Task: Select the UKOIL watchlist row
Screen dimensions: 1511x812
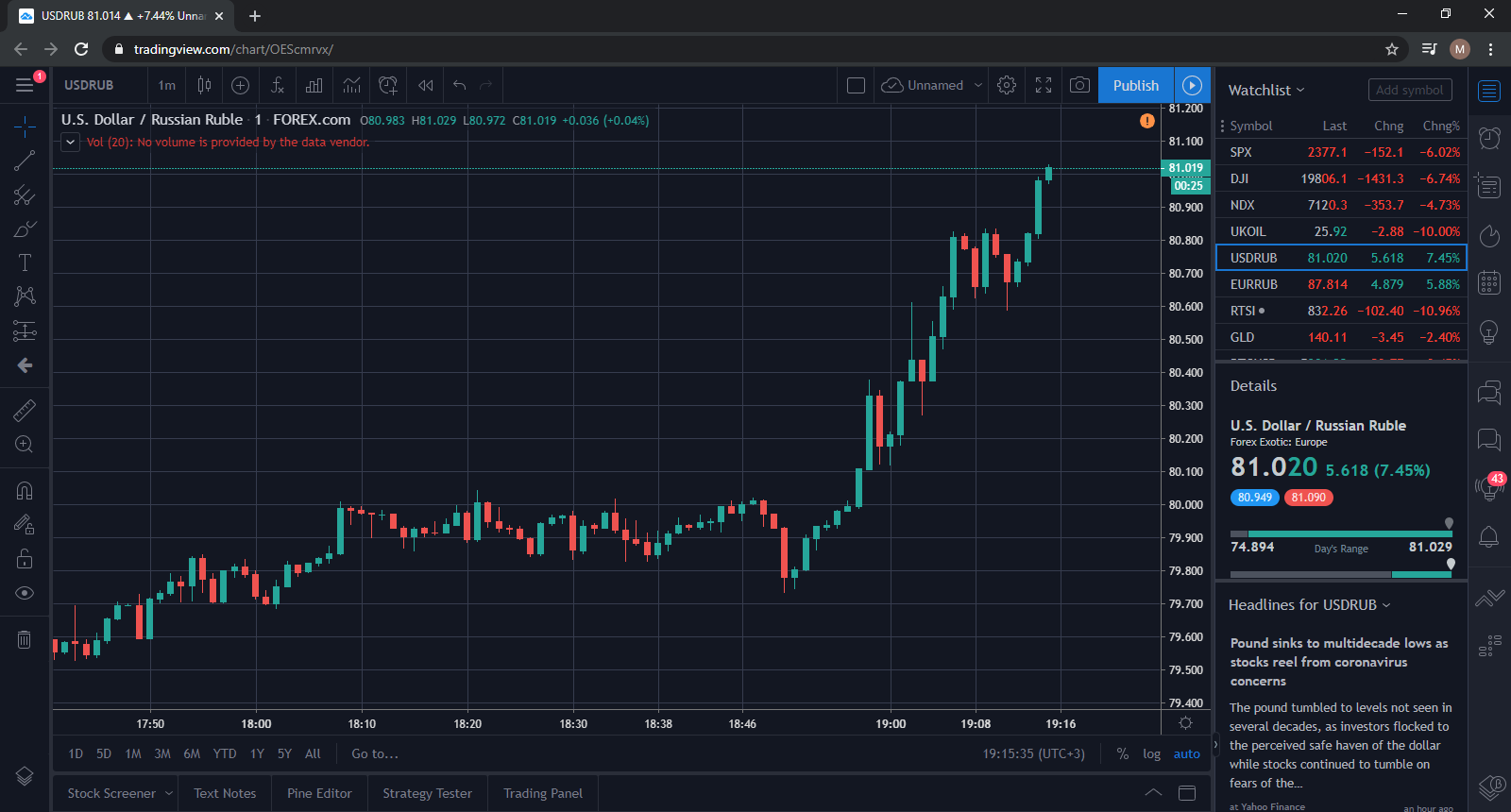Action: (x=1342, y=231)
